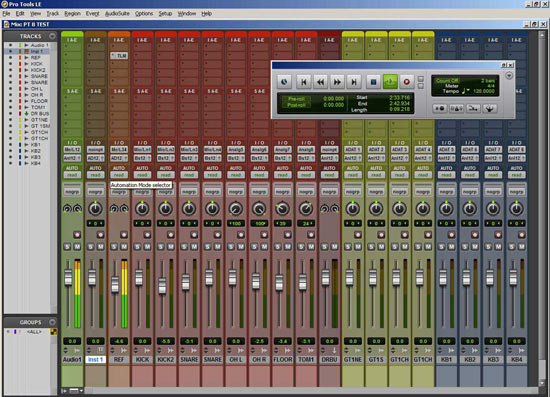Click the pan knob on the OH L strip

coord(236,209)
